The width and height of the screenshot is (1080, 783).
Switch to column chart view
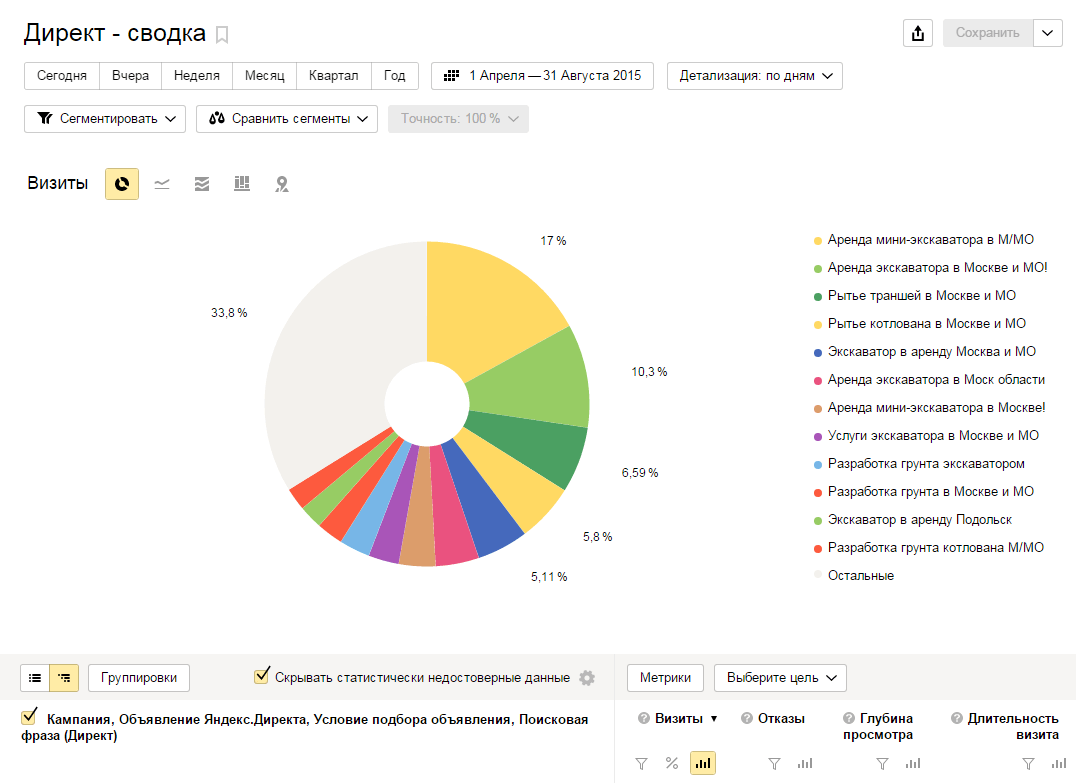click(242, 184)
